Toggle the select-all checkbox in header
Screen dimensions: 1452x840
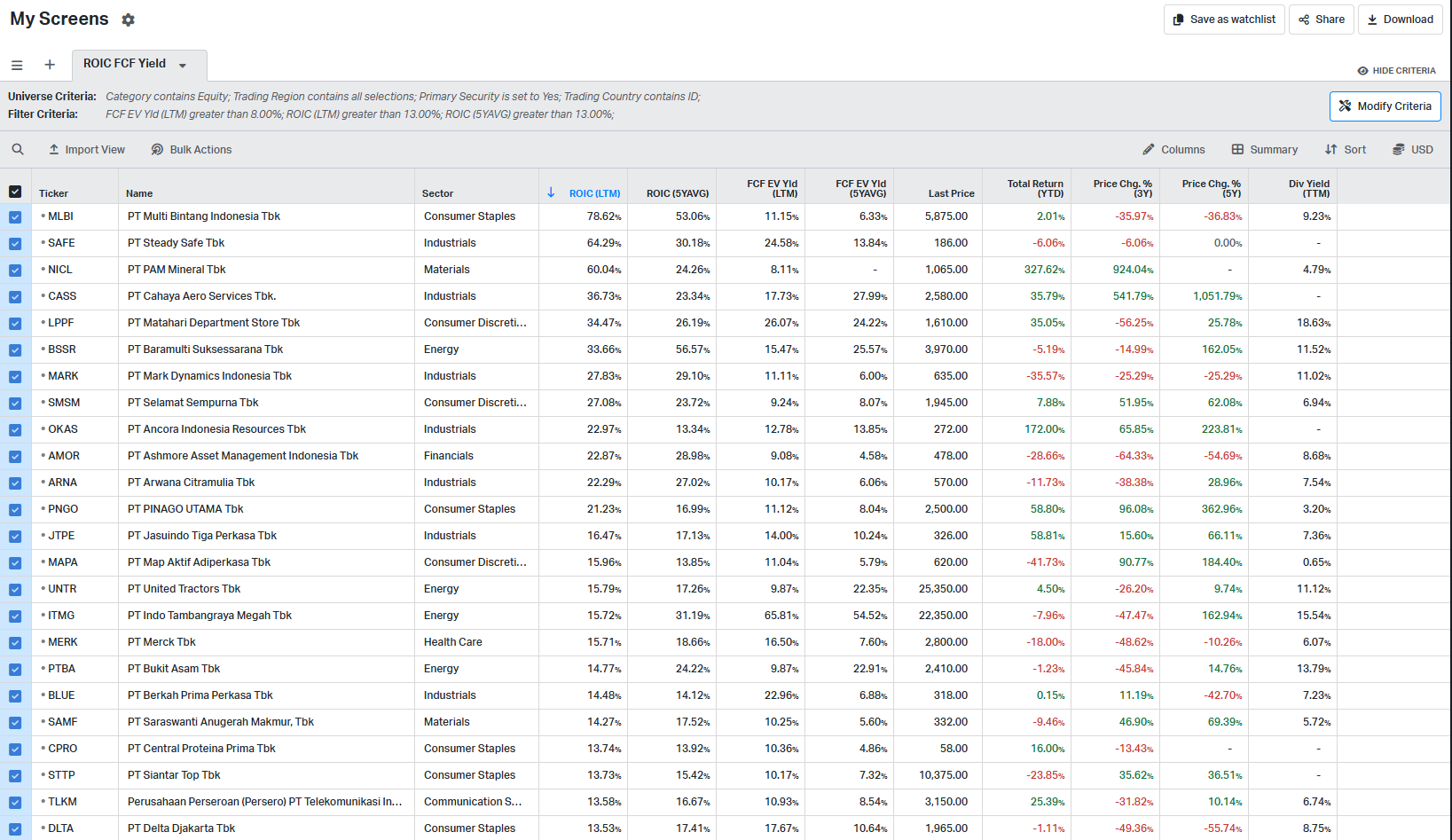pyautogui.click(x=15, y=192)
